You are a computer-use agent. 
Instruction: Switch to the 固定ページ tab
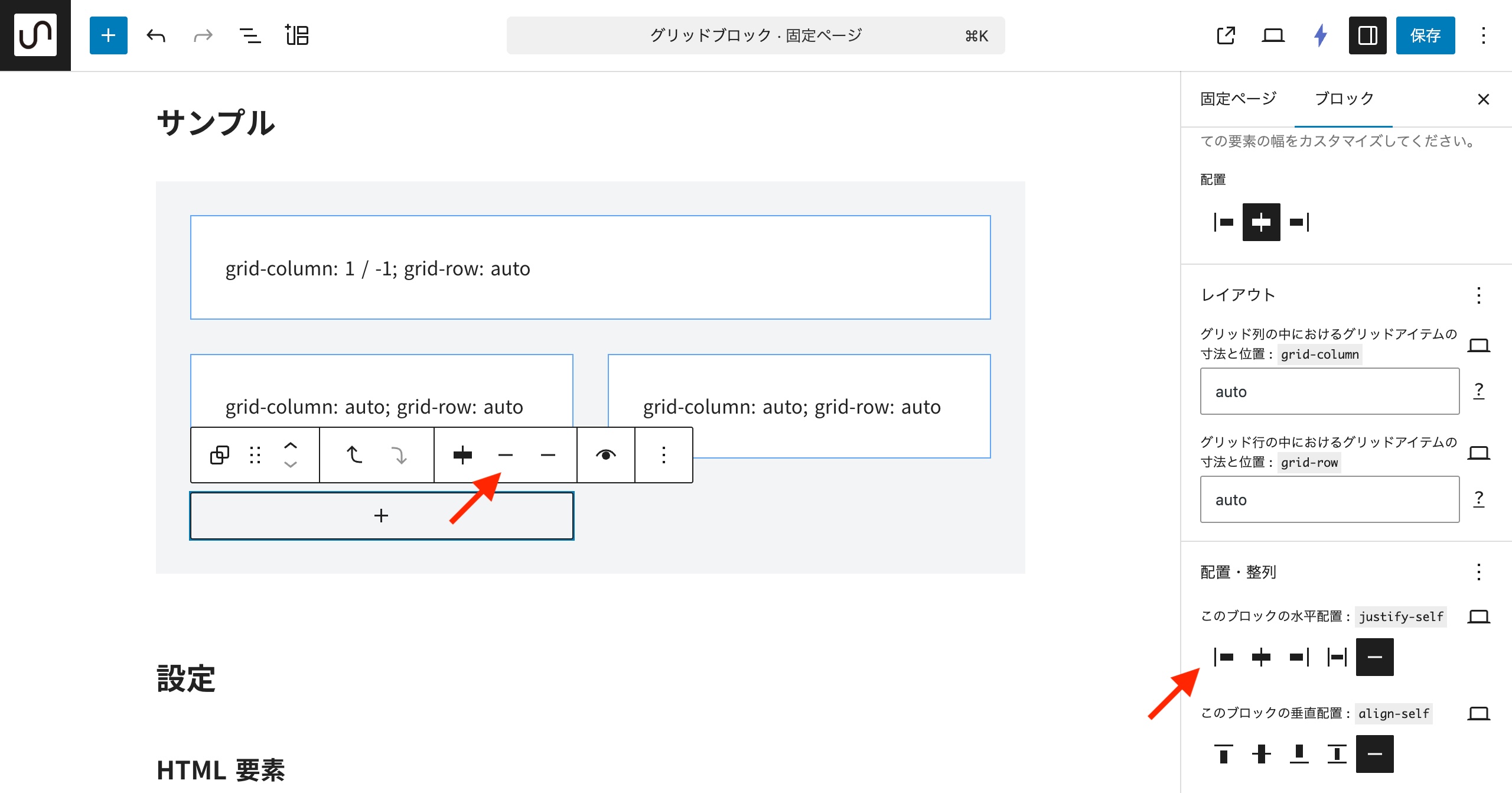(x=1238, y=99)
